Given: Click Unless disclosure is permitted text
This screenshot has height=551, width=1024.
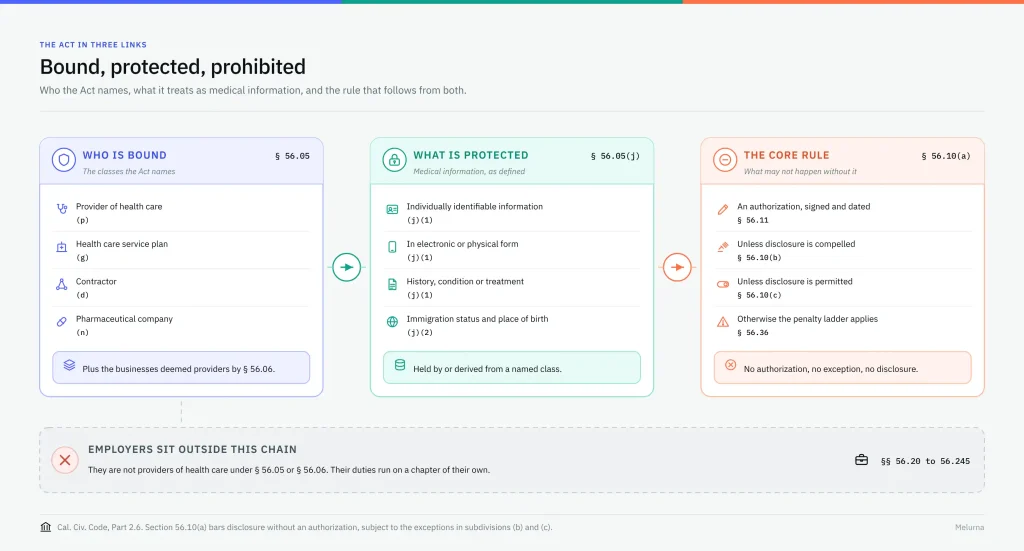Looking at the screenshot, I should [x=795, y=281].
